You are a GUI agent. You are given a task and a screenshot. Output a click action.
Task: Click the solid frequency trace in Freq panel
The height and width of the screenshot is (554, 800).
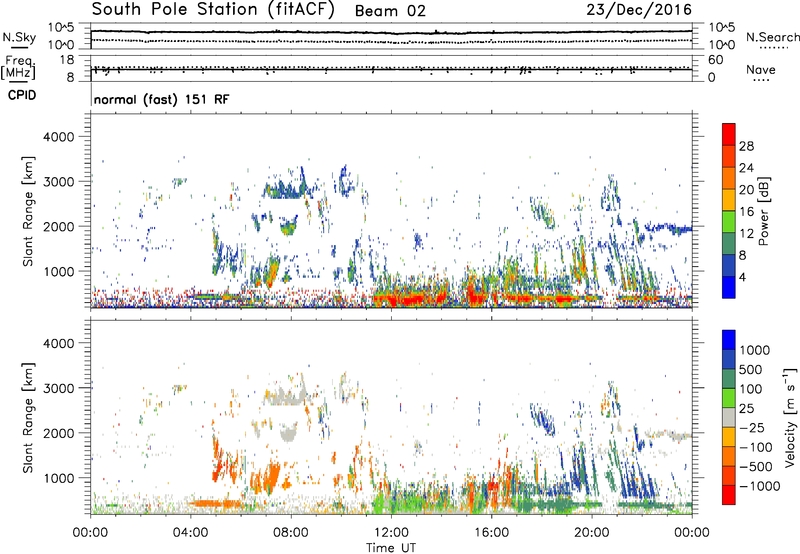pyautogui.click(x=391, y=70)
